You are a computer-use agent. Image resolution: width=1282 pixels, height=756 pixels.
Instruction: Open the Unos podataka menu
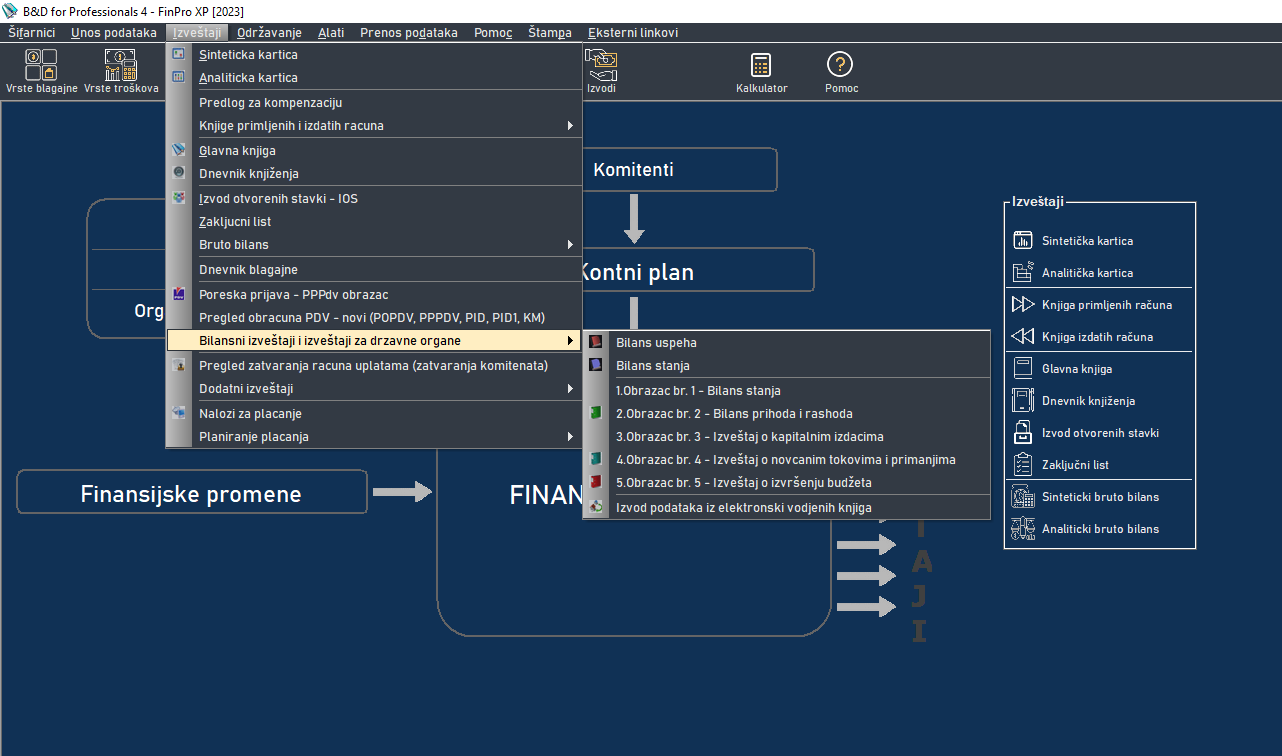[114, 32]
